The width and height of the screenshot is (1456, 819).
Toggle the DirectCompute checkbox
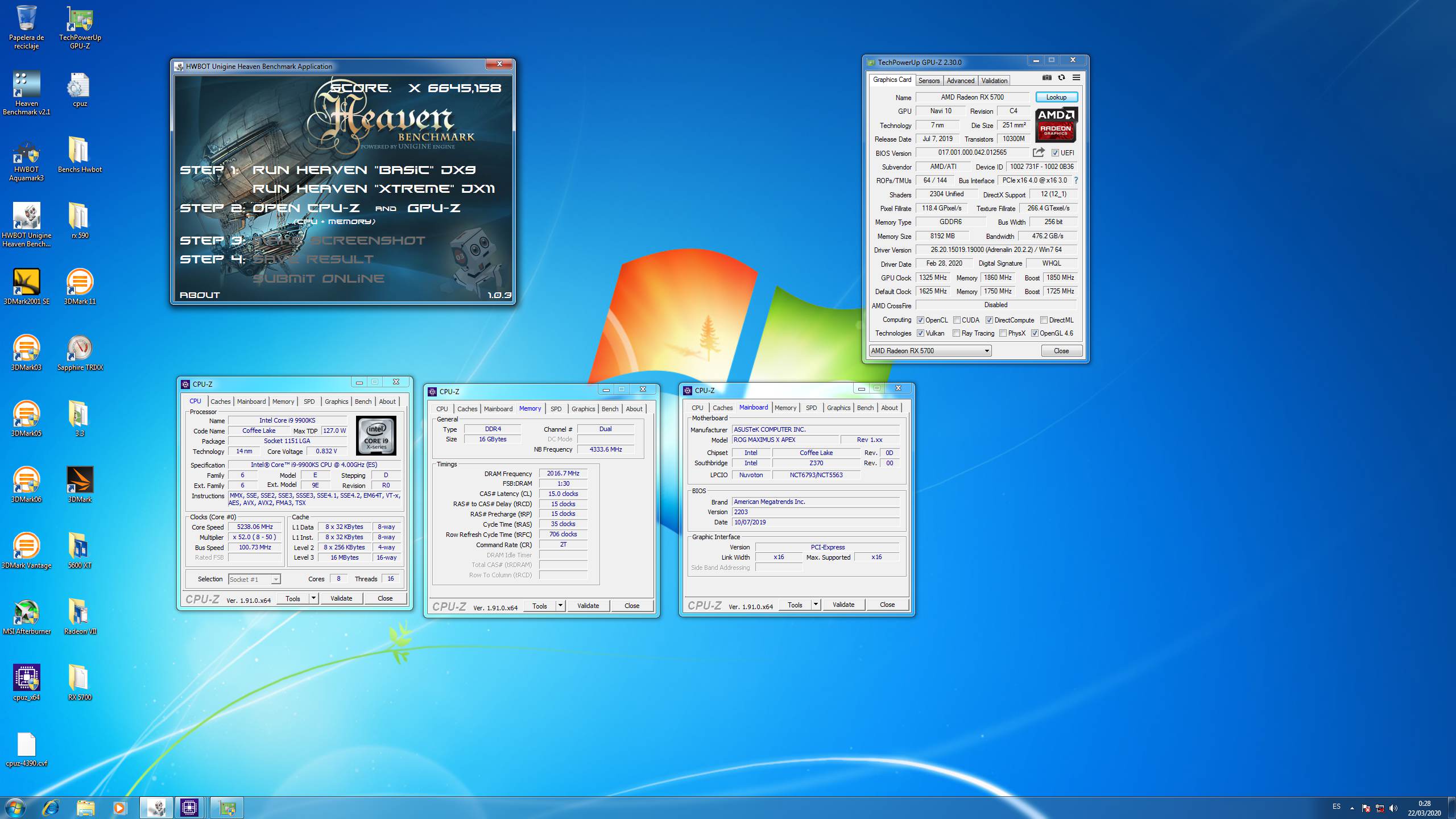pyautogui.click(x=989, y=320)
